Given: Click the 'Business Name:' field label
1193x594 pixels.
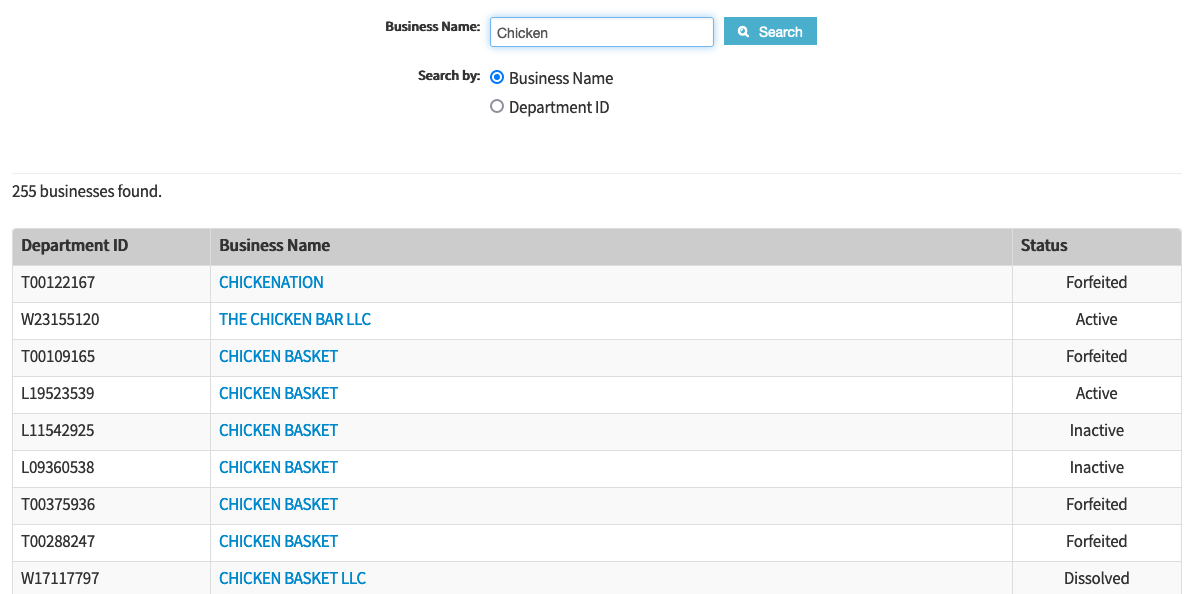Looking at the screenshot, I should [433, 27].
